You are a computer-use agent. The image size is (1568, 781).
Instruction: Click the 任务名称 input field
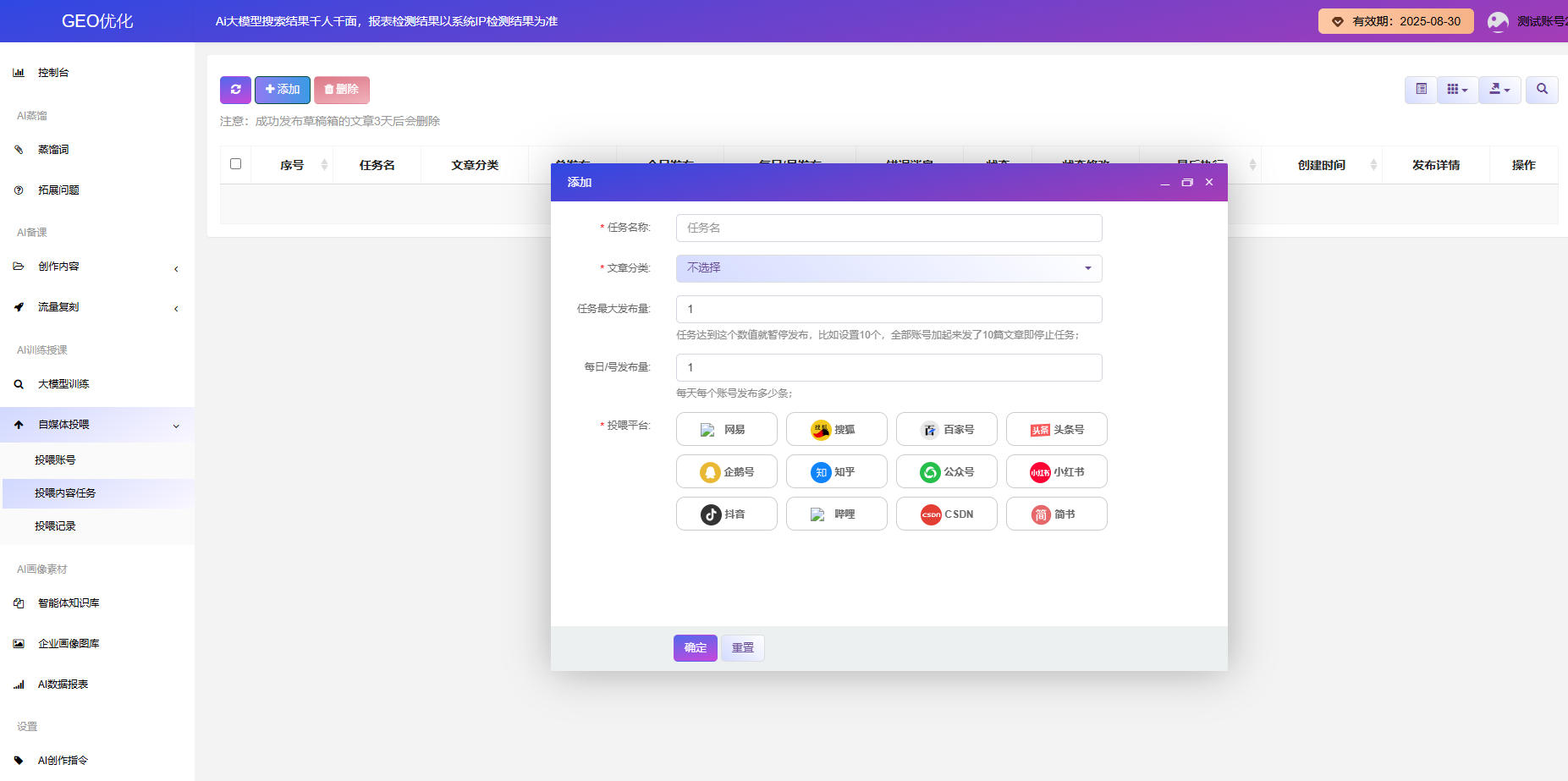(x=889, y=228)
